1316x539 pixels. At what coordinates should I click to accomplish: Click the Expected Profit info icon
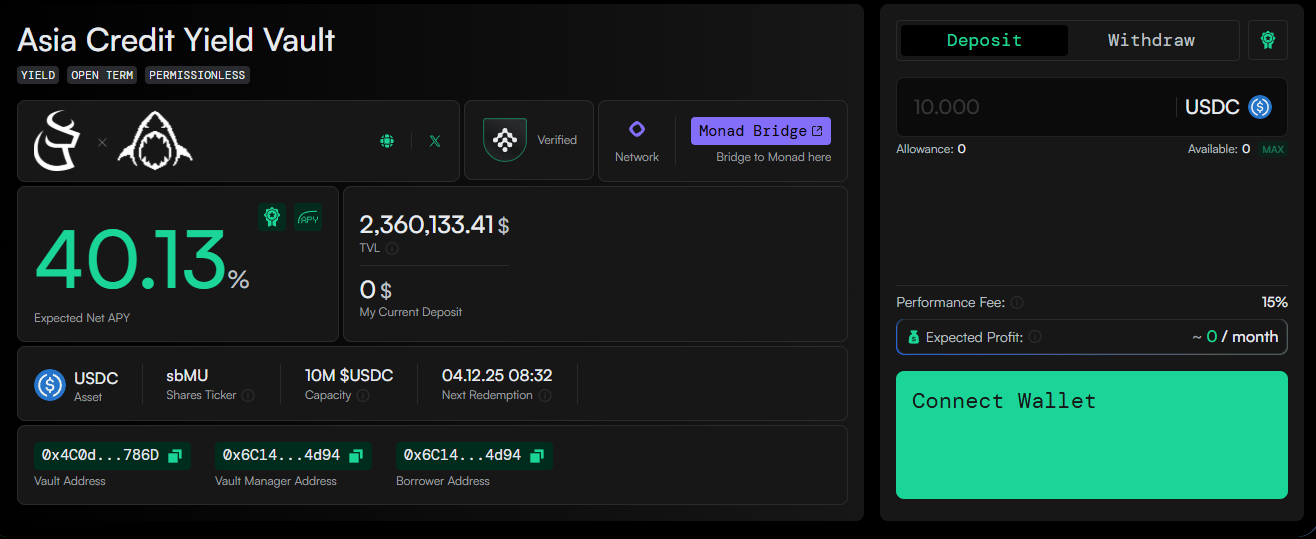pos(1035,337)
